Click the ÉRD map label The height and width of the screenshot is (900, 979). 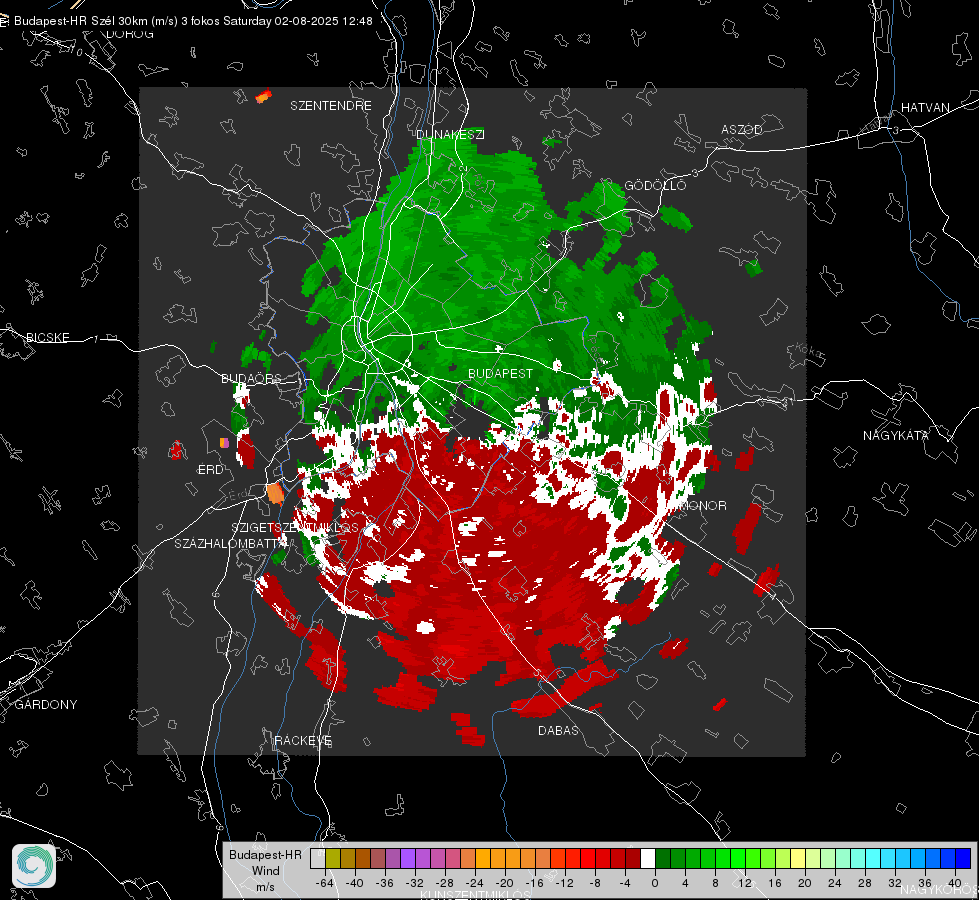(x=210, y=470)
